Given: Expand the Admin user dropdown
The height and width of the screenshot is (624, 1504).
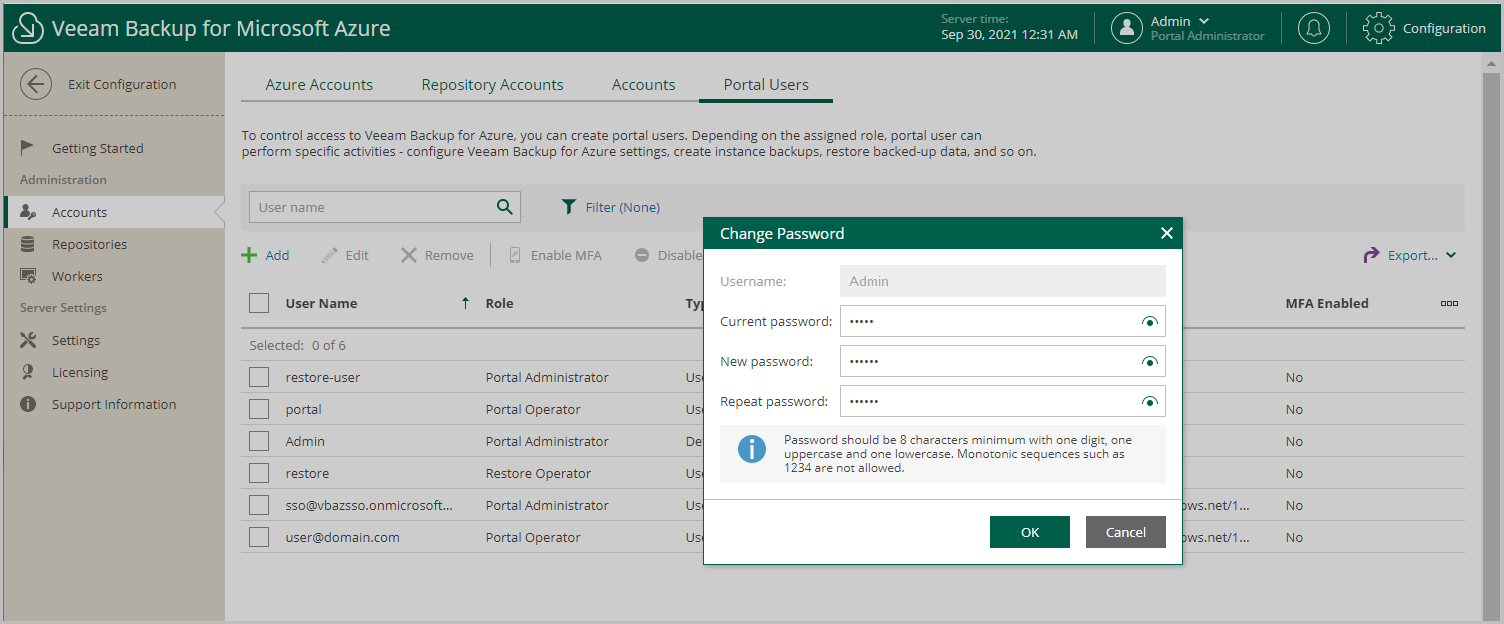Looking at the screenshot, I should (1204, 21).
